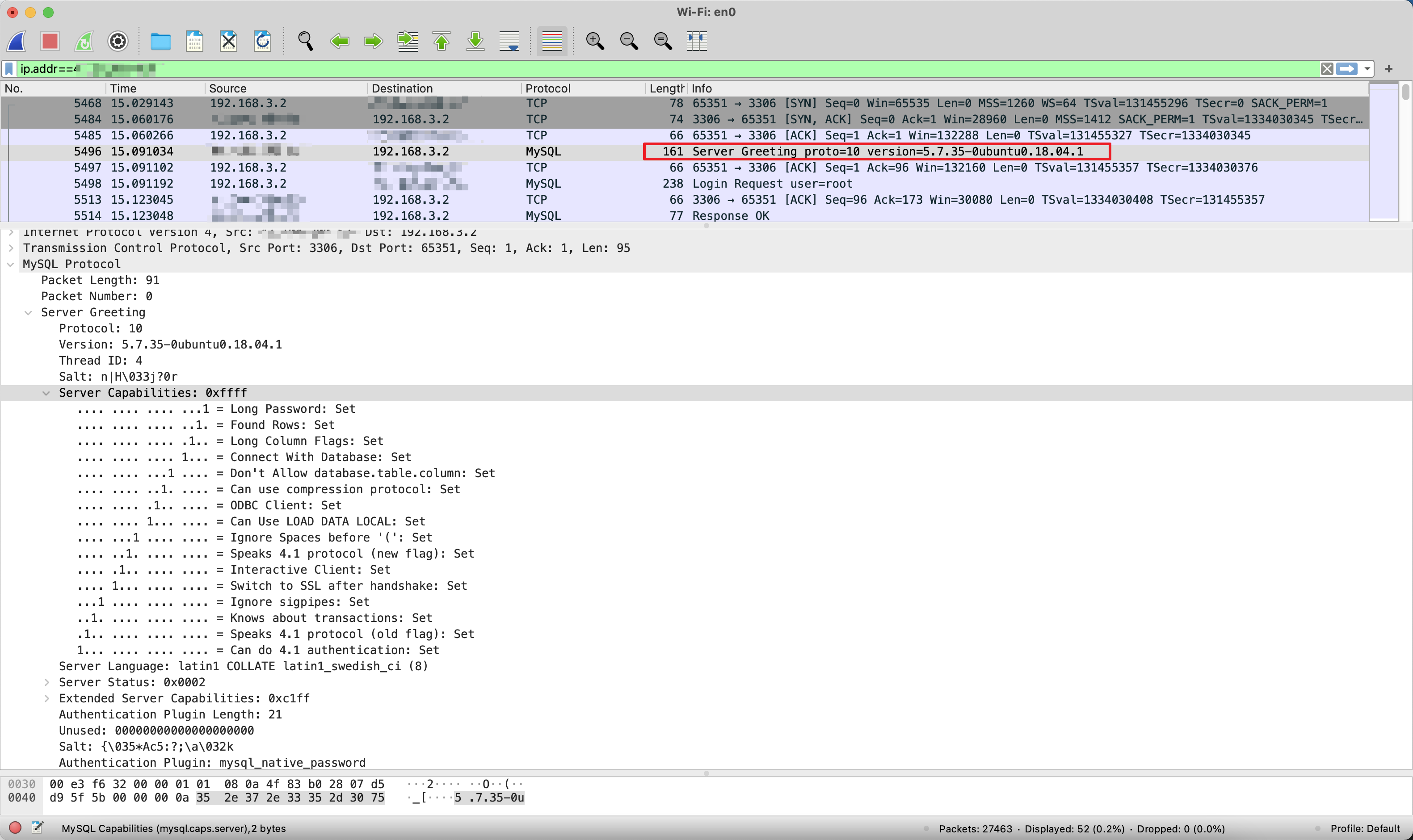
Task: Click hex bytes row 0040
Action: [x=217, y=798]
